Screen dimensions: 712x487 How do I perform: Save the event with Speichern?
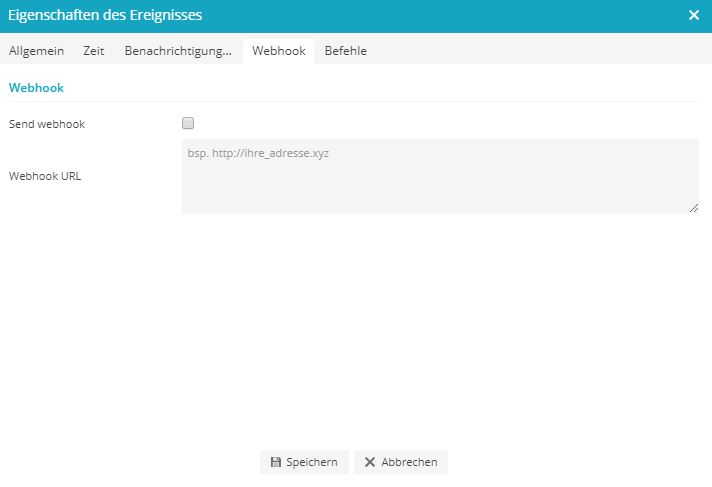pos(304,462)
